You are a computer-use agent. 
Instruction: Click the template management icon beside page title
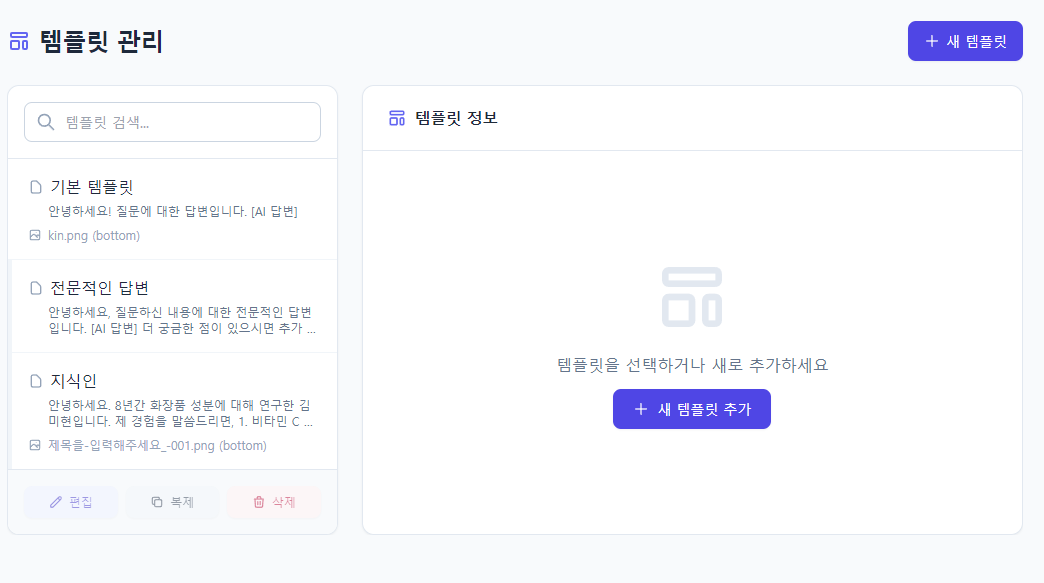(x=19, y=41)
